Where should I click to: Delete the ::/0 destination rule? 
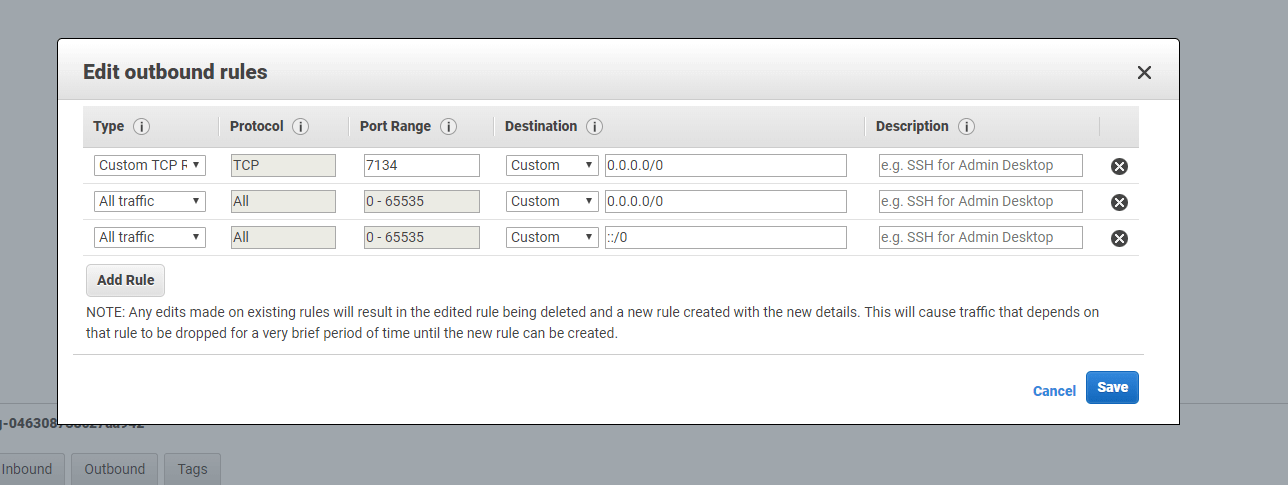coord(1119,238)
